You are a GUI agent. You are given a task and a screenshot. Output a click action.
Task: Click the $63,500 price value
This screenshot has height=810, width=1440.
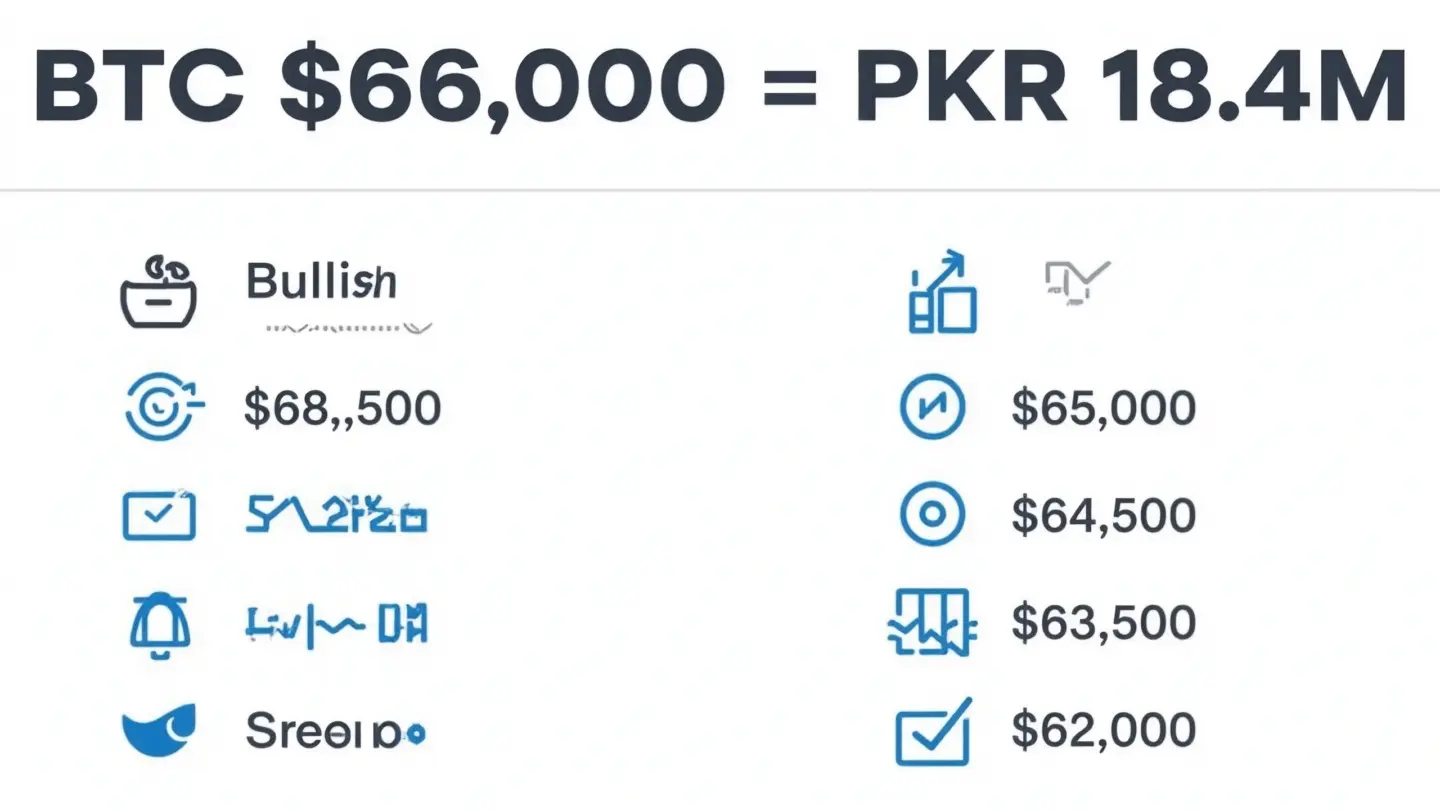point(1103,622)
